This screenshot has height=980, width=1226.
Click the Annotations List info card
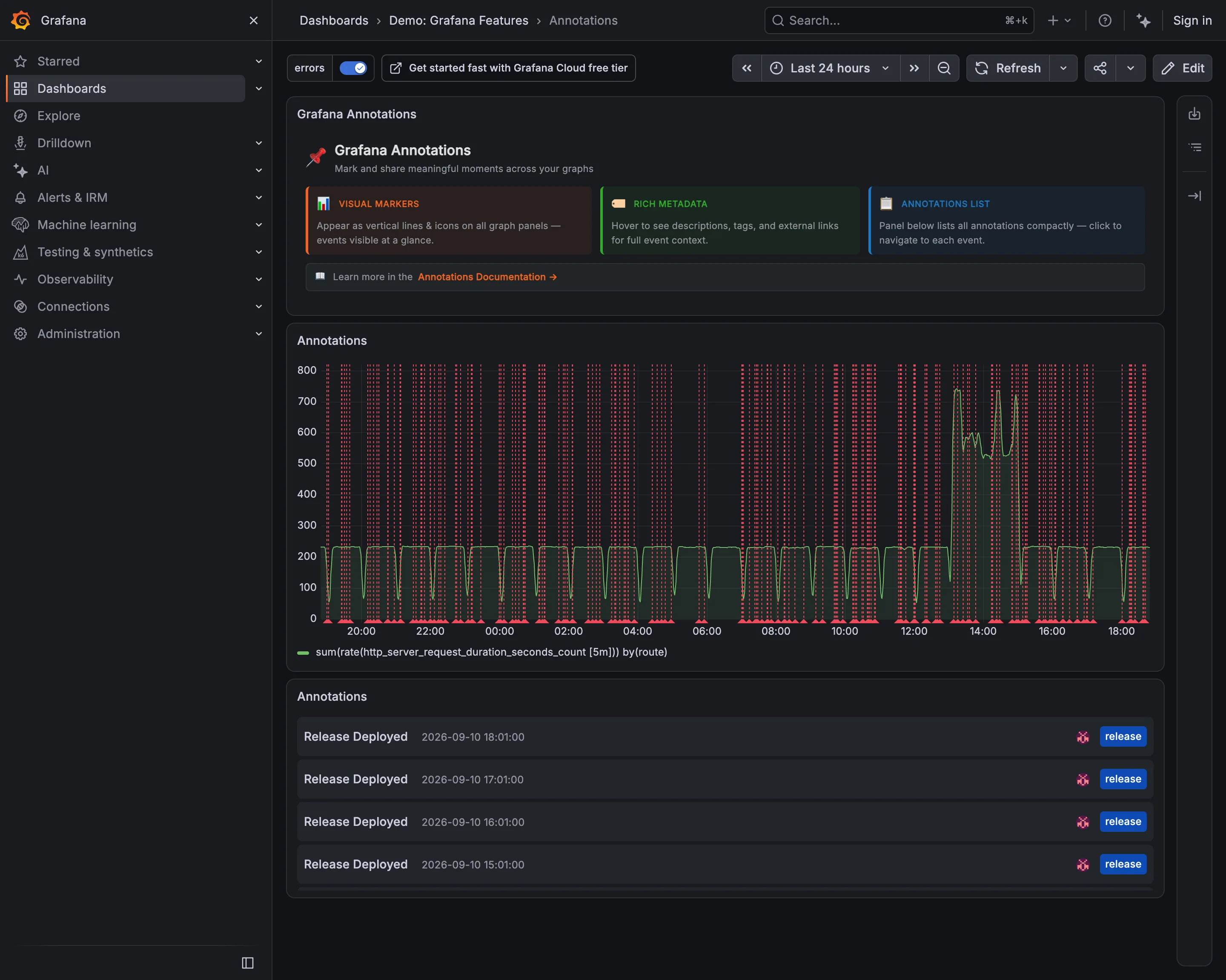coord(1006,221)
